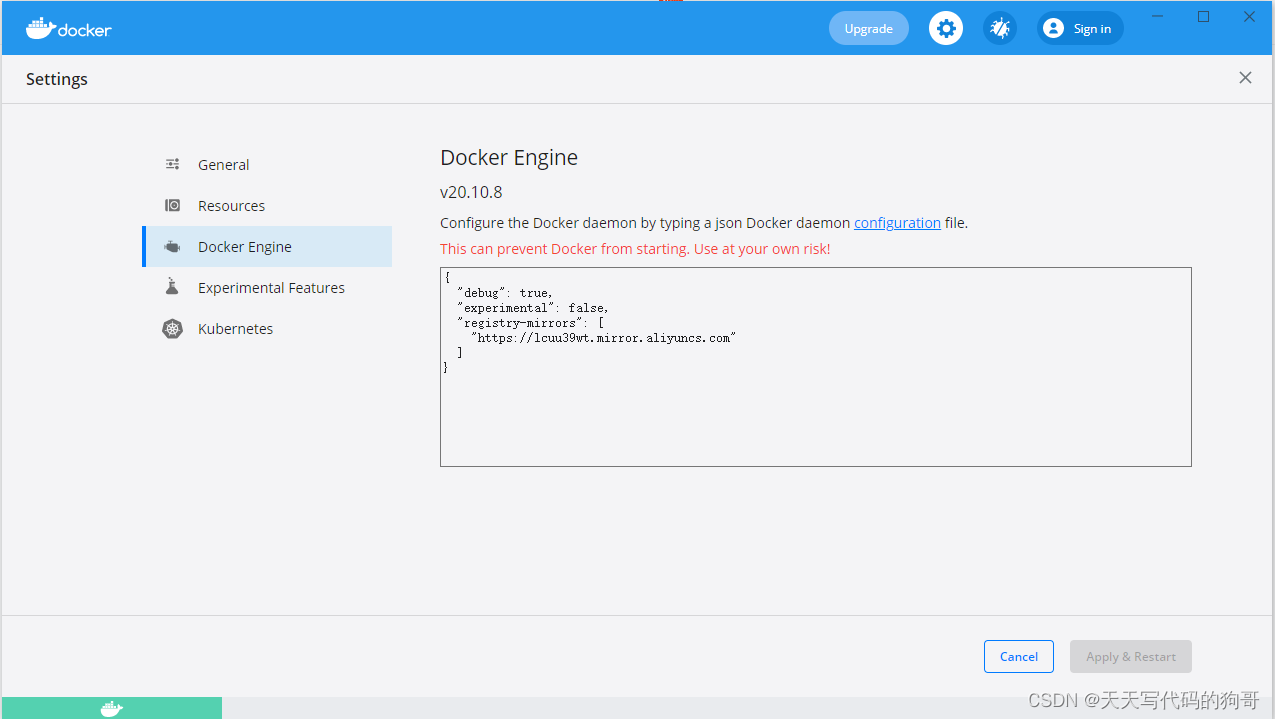1275x719 pixels.
Task: Click the "experimental": false line
Action: point(532,308)
